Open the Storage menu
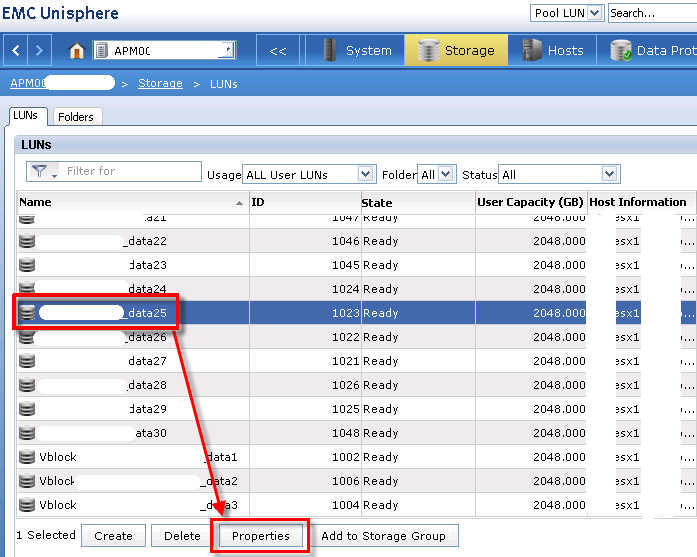This screenshot has height=557, width=697. click(x=456, y=50)
